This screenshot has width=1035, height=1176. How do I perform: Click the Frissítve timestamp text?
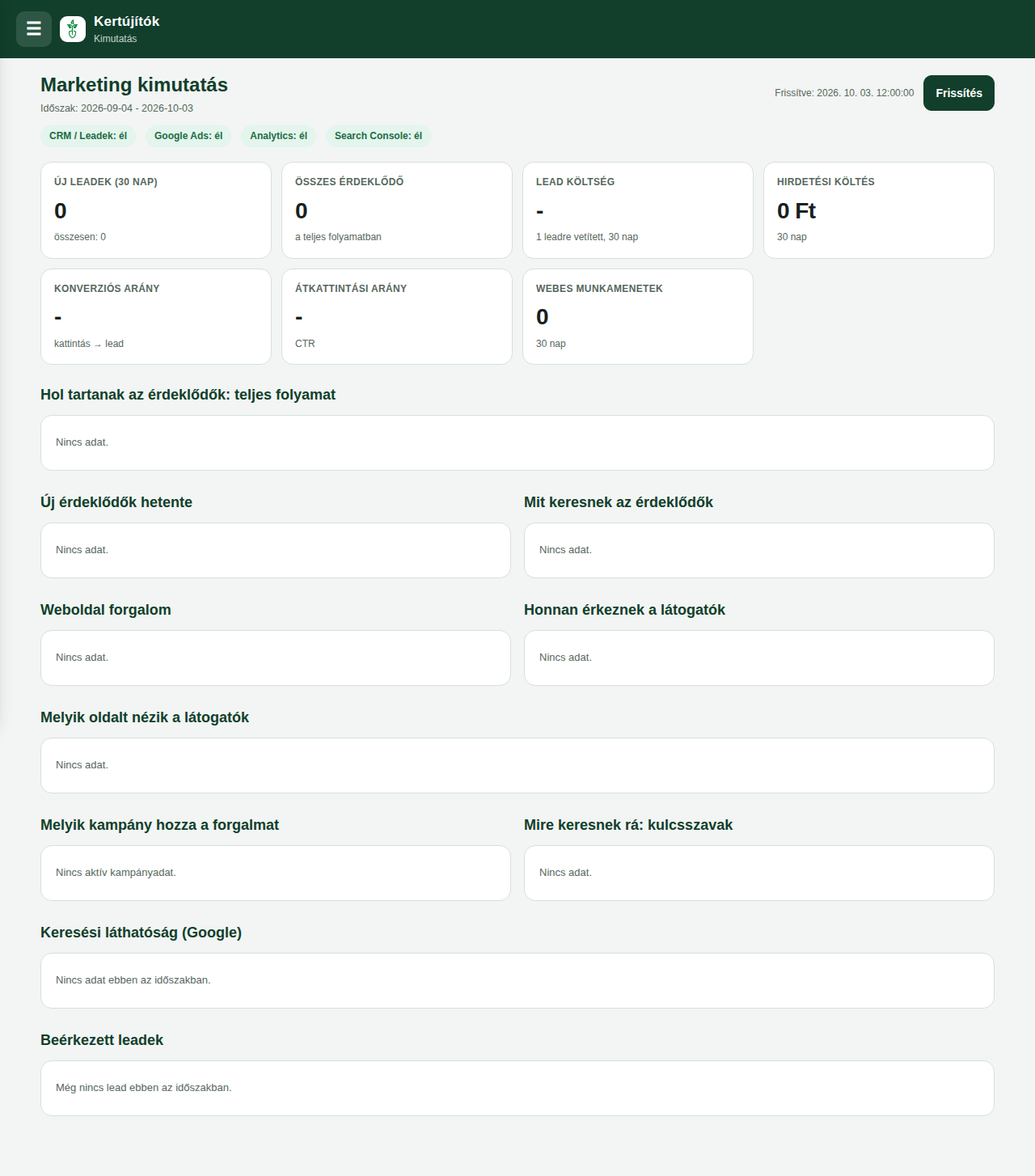tap(844, 93)
